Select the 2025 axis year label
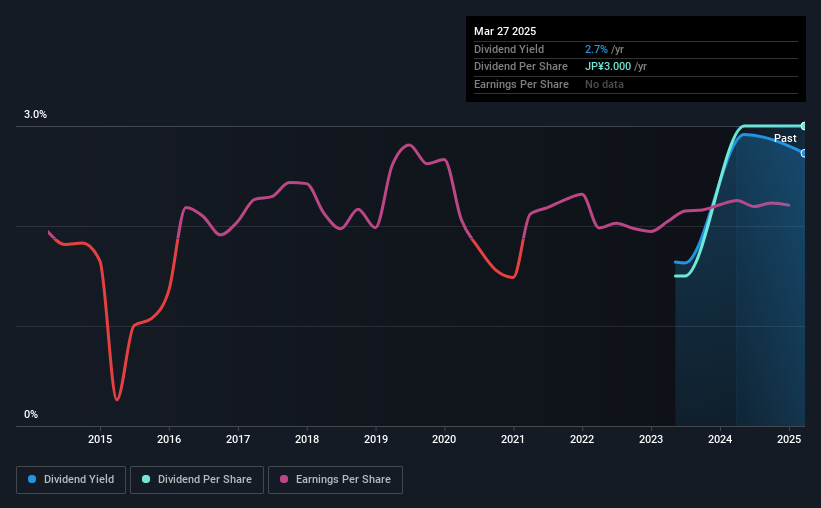Screen dimensions: 821x508 [x=789, y=439]
